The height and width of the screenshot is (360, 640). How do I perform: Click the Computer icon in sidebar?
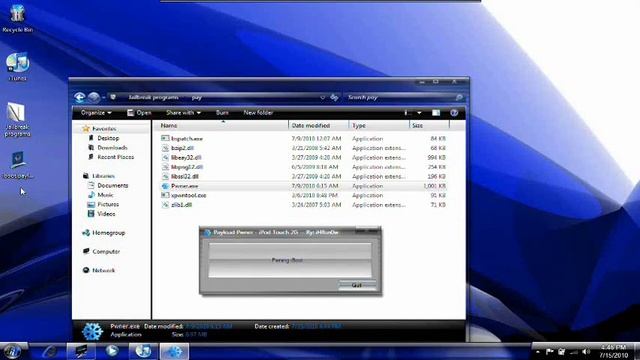tap(86, 251)
